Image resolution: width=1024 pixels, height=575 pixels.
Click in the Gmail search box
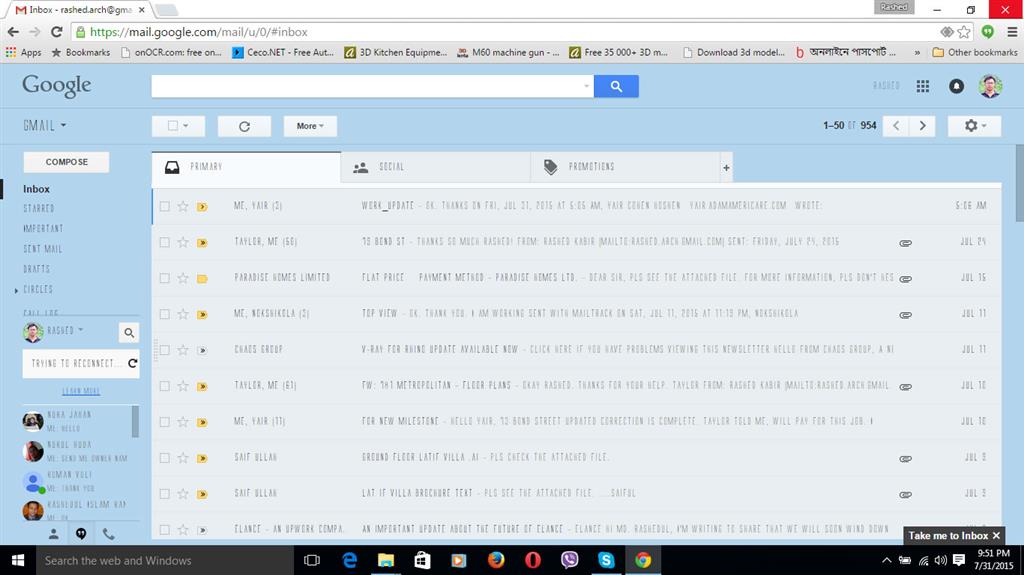coord(366,86)
